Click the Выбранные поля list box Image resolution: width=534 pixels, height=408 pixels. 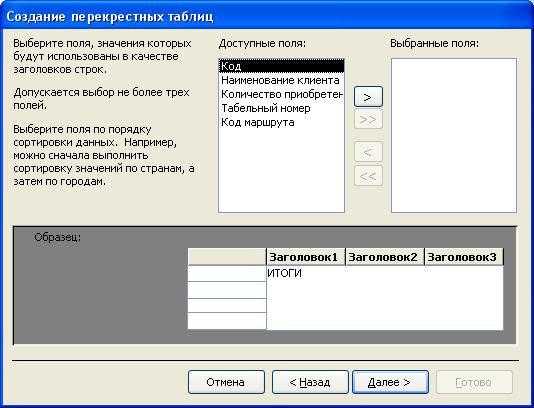(x=454, y=136)
